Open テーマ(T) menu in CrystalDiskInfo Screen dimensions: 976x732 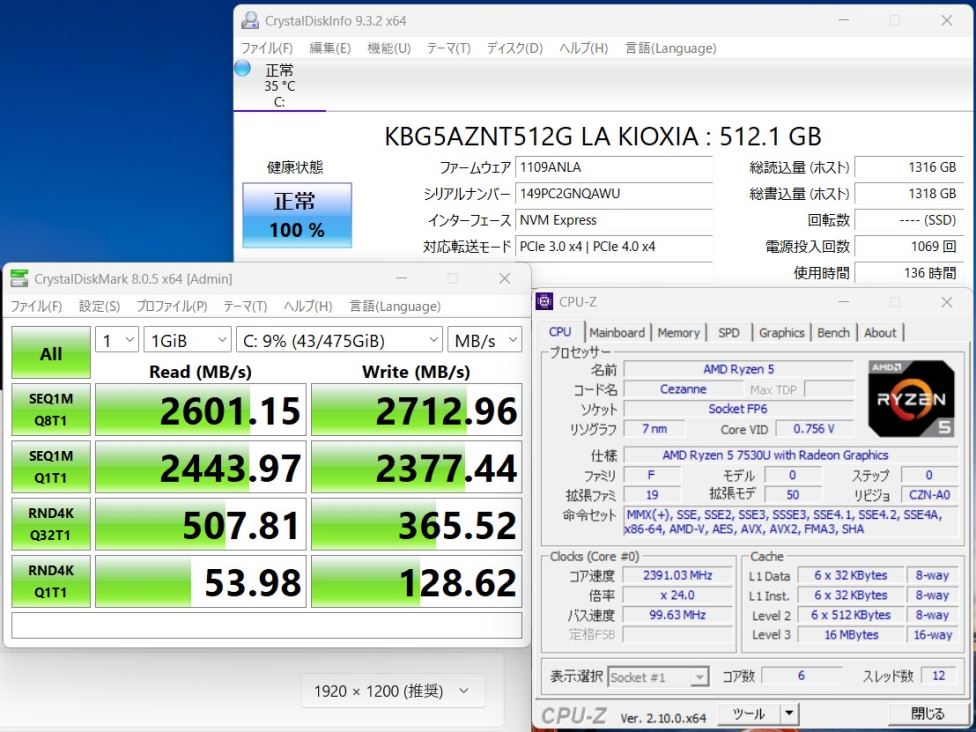(449, 48)
